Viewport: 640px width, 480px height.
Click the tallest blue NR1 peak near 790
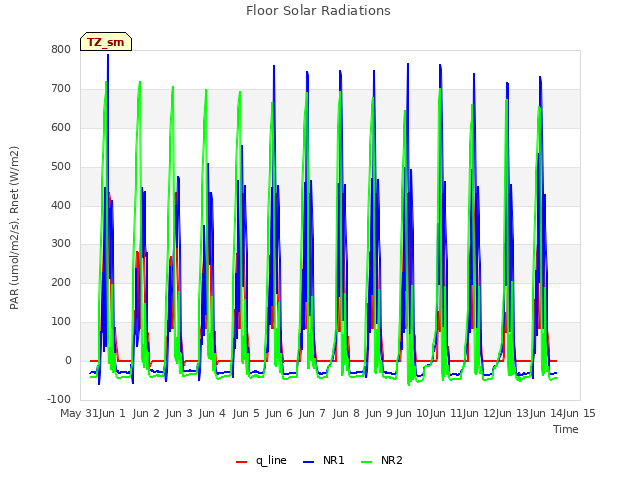coord(108,55)
